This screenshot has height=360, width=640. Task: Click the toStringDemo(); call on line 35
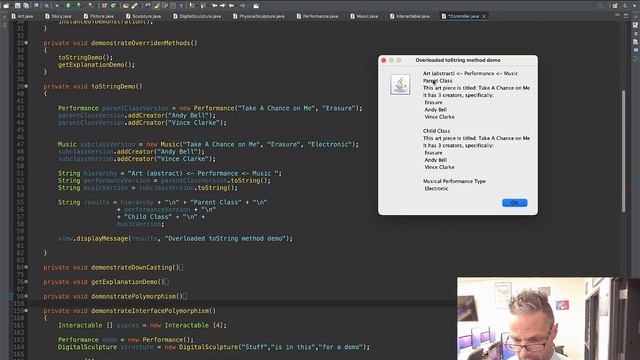(85, 58)
